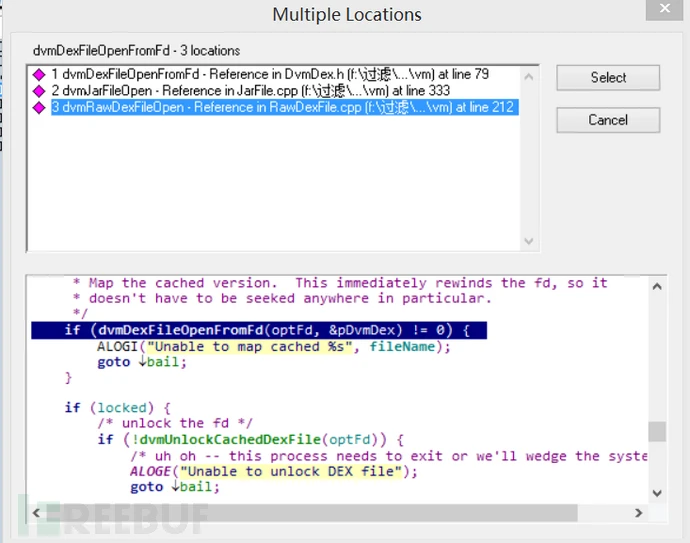Select the DvmDex.h line 79 reference entry
690x543 pixels.
tap(270, 74)
